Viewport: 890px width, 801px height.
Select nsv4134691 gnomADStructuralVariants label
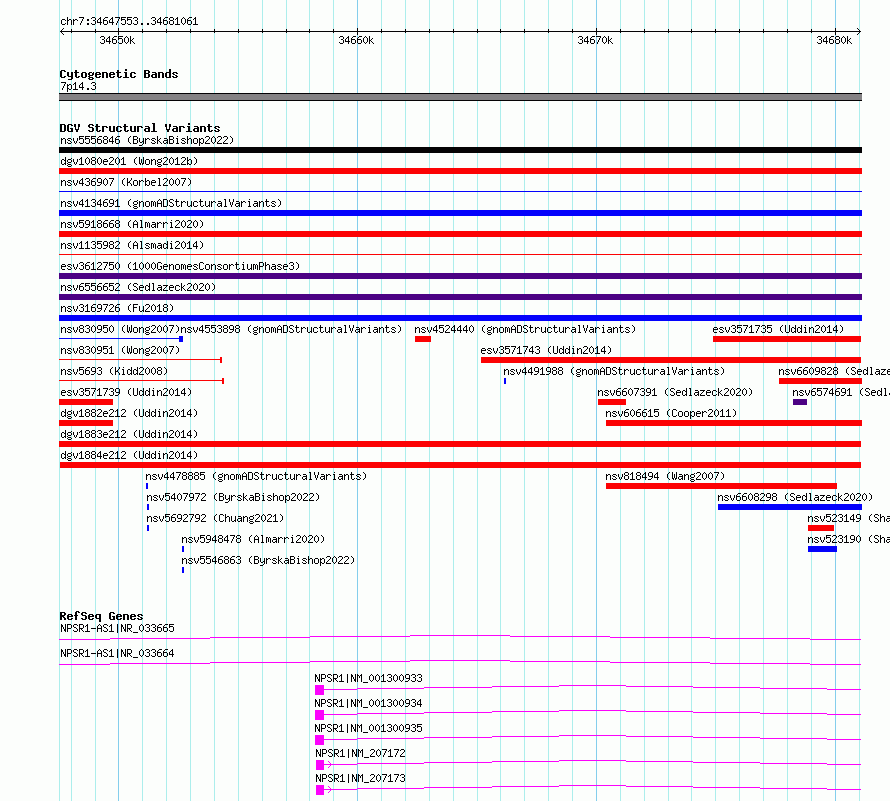pyautogui.click(x=171, y=203)
